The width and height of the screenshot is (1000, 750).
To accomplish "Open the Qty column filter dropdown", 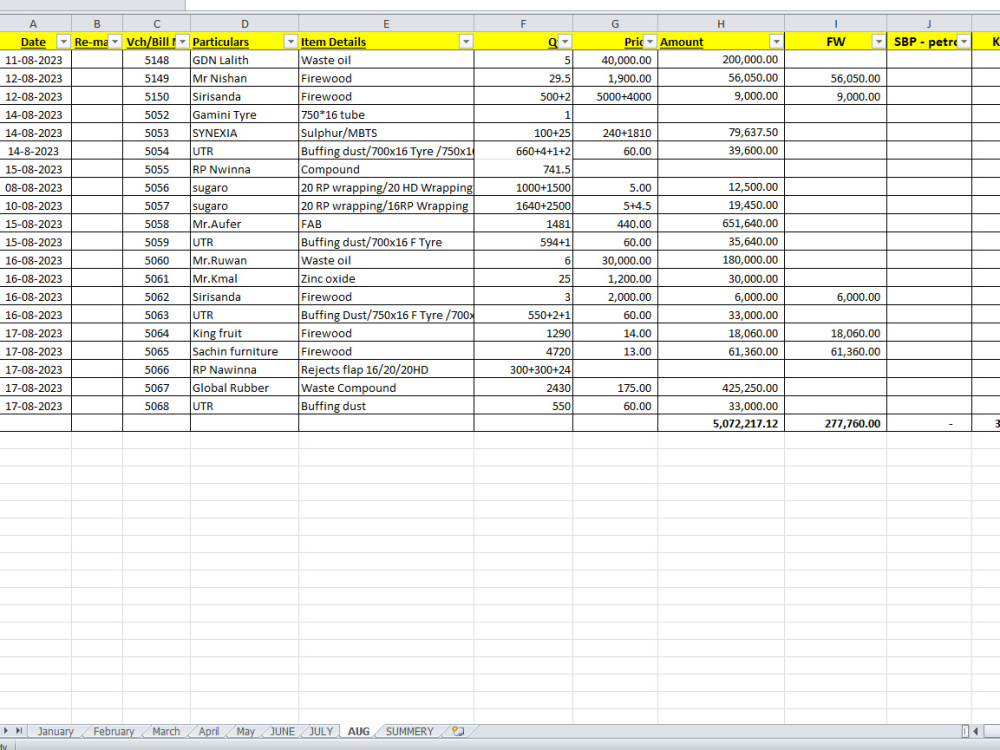I will coord(565,41).
